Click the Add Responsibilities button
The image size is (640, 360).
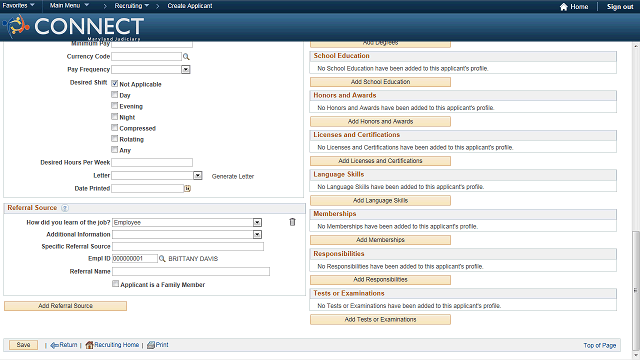pos(380,280)
